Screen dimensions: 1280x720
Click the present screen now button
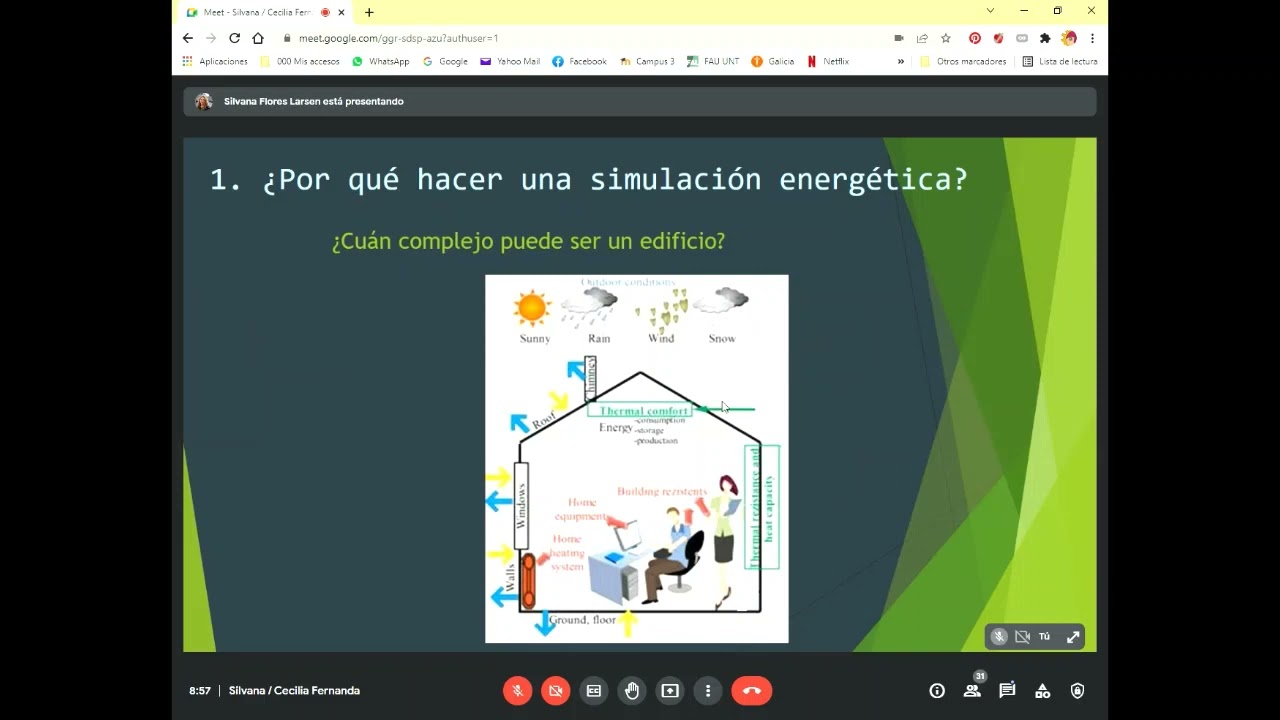point(670,691)
